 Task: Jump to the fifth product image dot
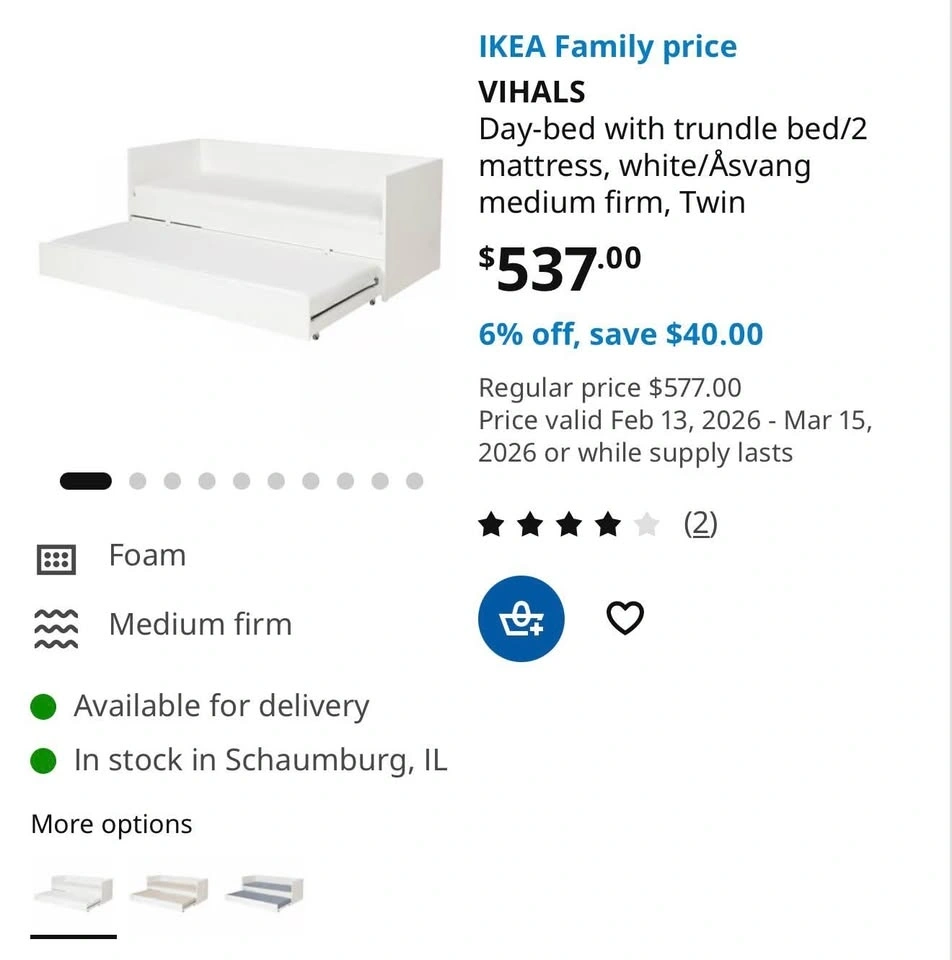tap(241, 481)
